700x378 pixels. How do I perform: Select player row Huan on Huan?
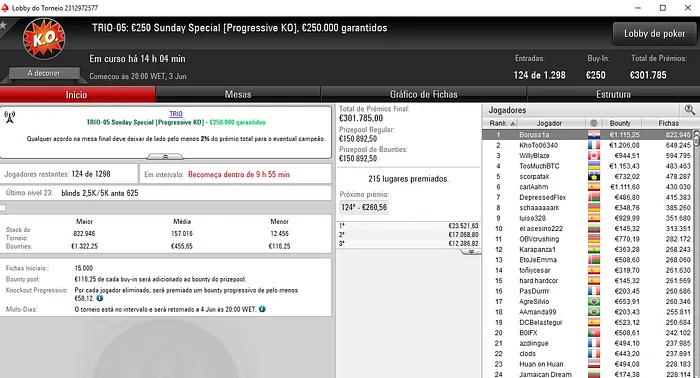pos(588,364)
